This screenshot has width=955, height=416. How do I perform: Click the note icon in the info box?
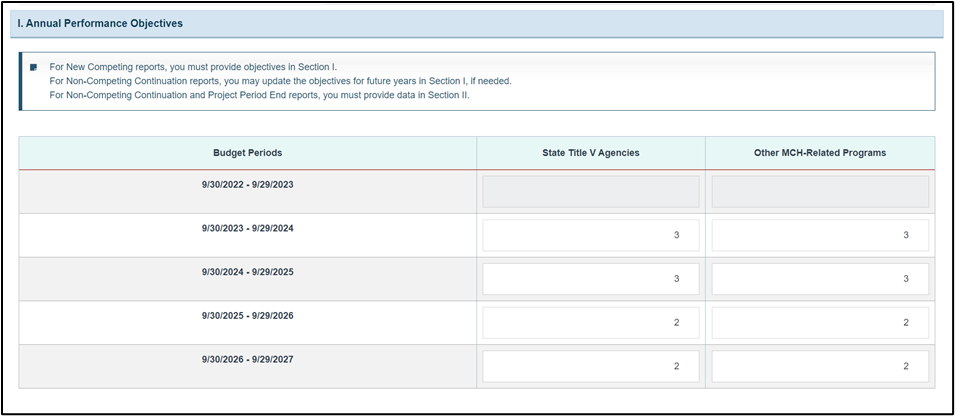coord(33,67)
